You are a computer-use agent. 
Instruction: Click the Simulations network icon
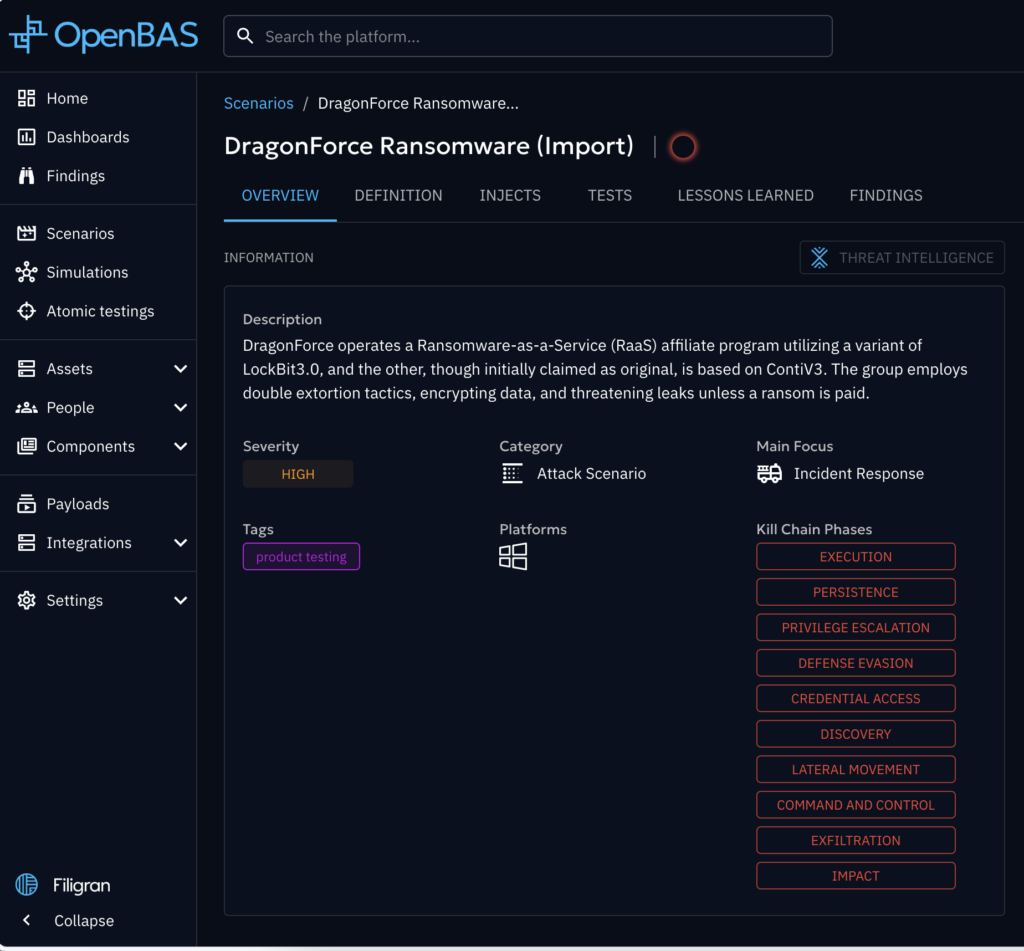tap(27, 272)
